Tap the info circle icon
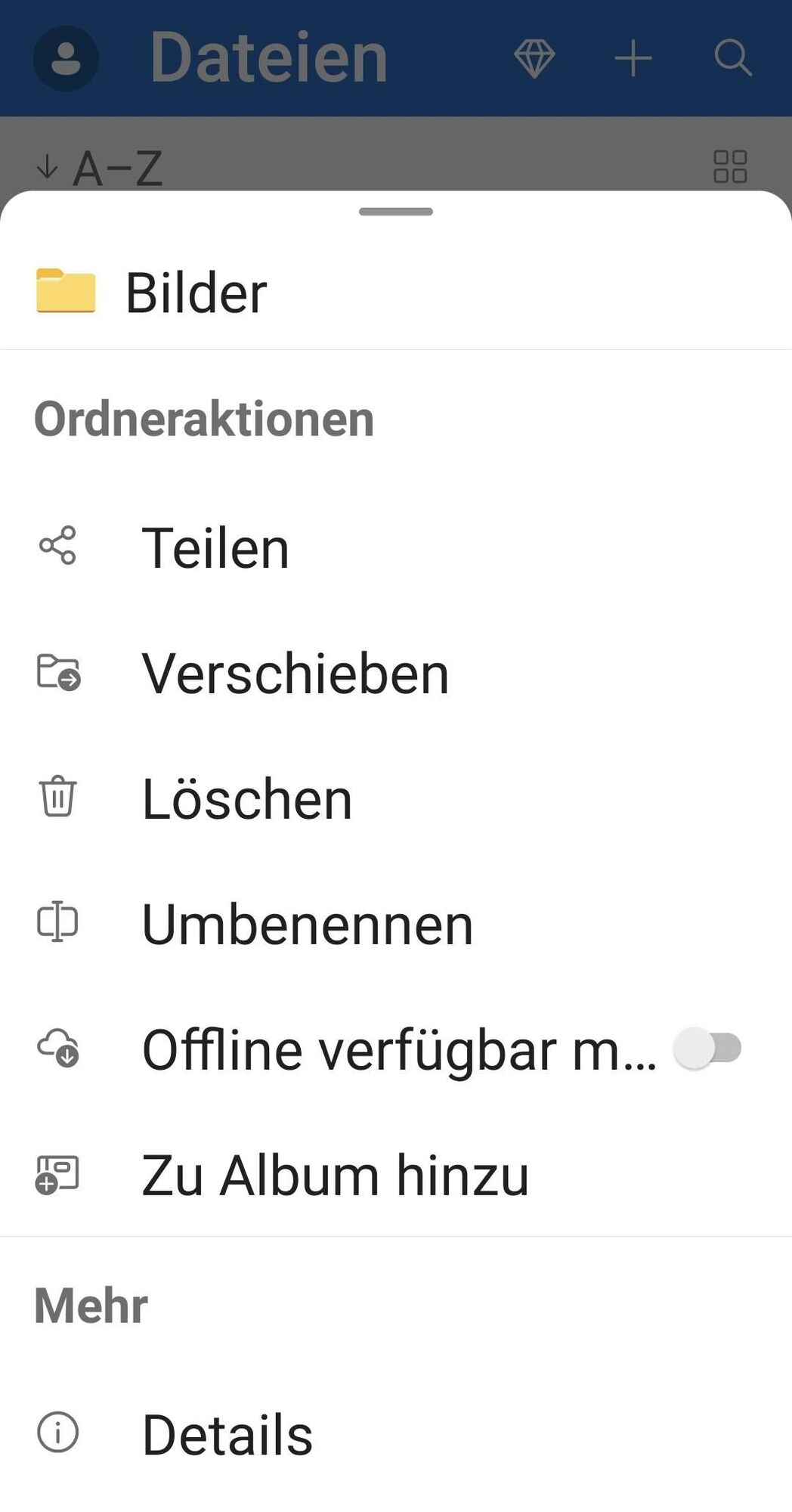The image size is (792, 1512). click(x=57, y=1433)
